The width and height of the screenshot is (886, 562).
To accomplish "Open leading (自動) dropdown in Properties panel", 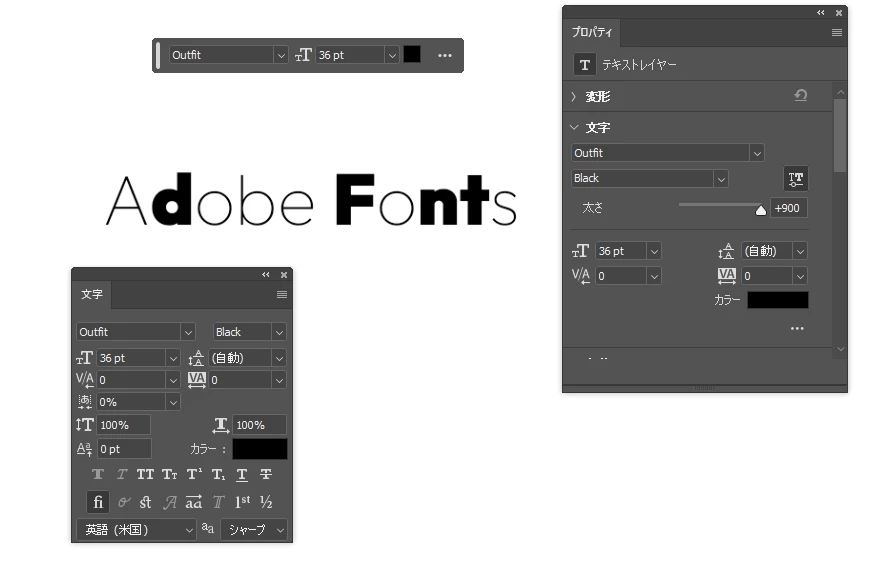I will coord(800,251).
